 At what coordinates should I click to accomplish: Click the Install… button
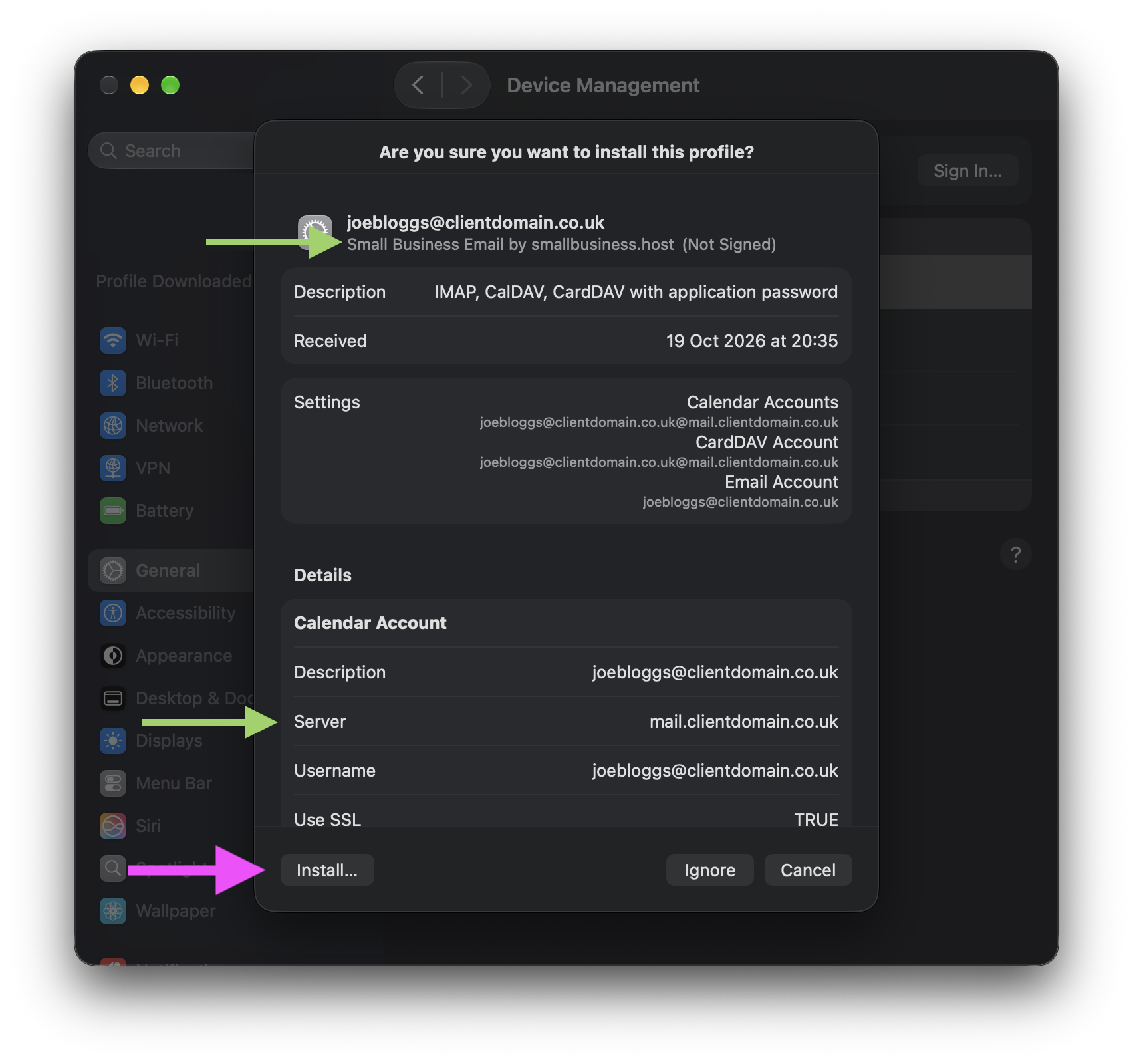coord(327,870)
